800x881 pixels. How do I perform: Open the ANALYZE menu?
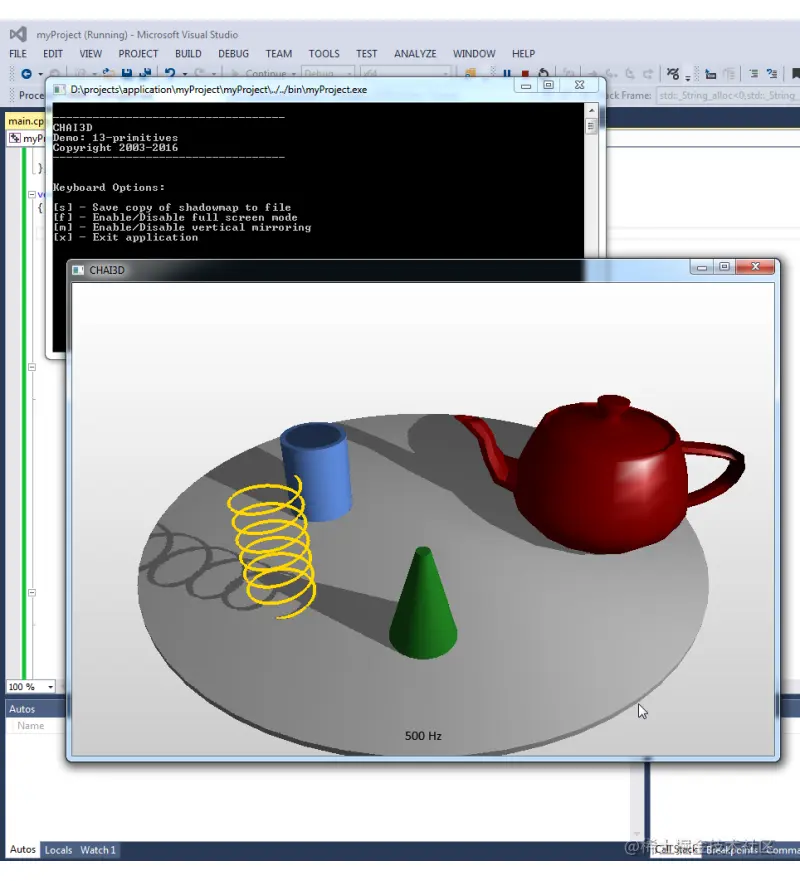pos(415,53)
